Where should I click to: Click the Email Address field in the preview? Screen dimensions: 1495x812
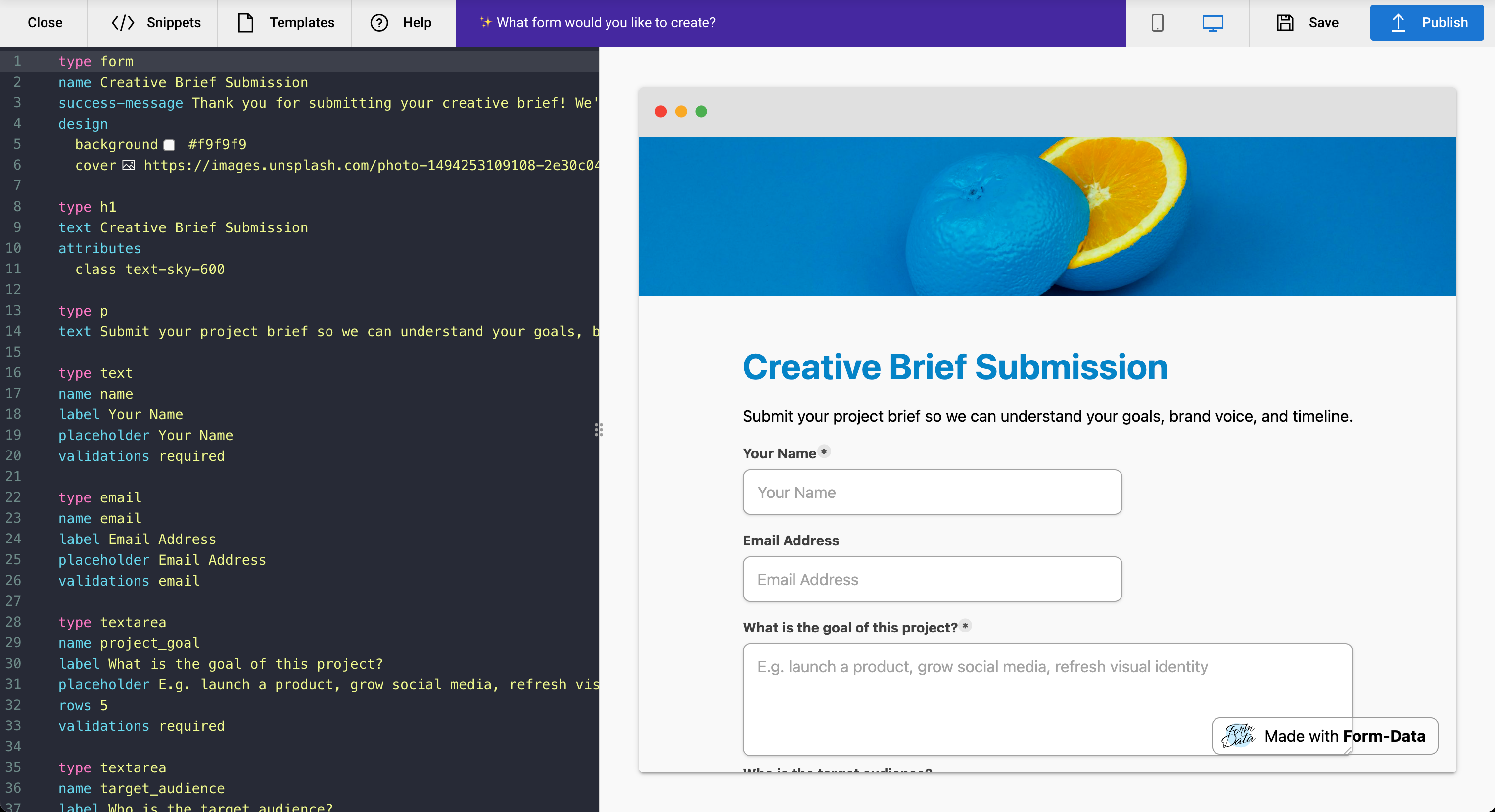[932, 579]
